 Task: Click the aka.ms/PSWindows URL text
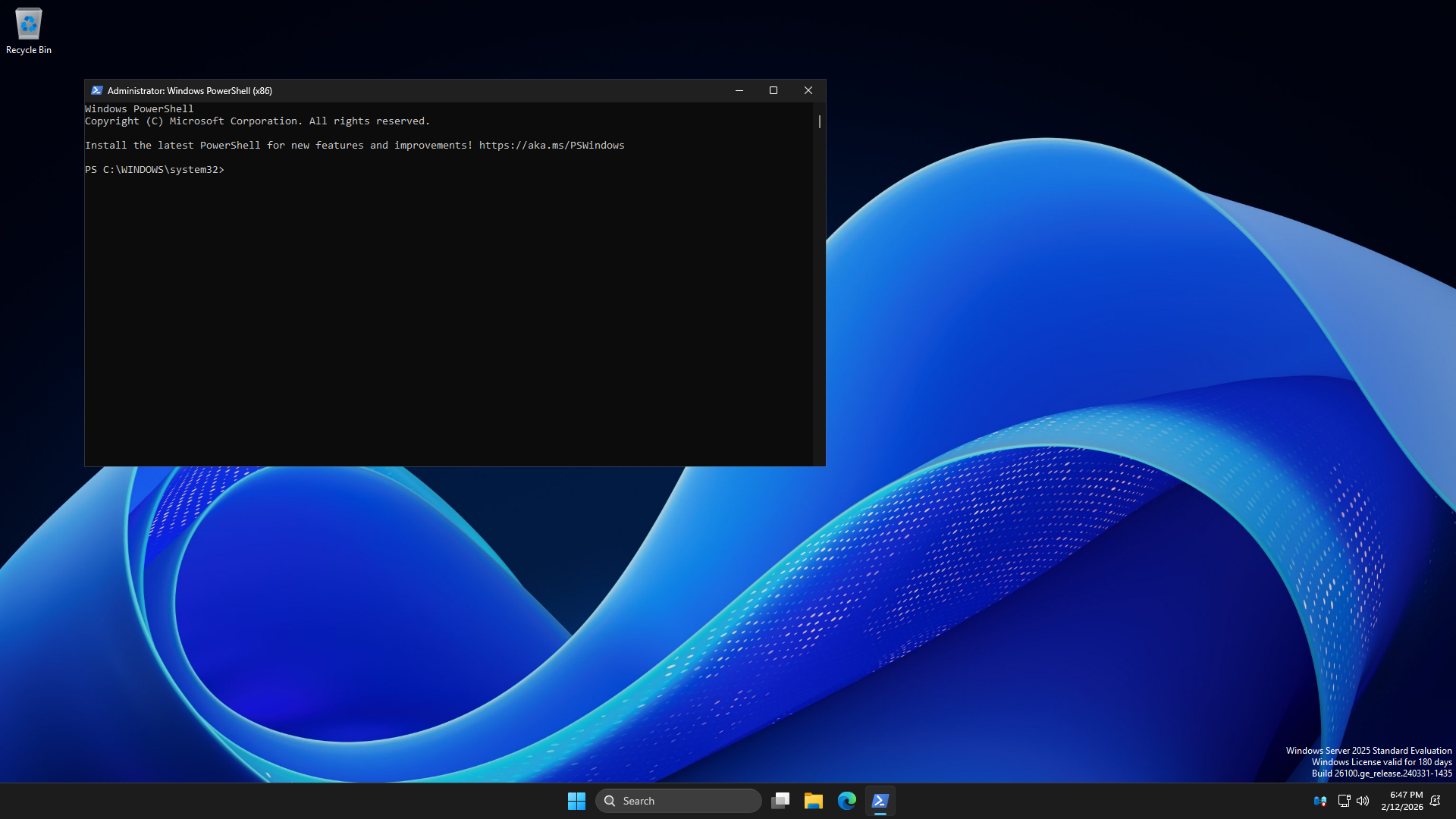point(551,146)
